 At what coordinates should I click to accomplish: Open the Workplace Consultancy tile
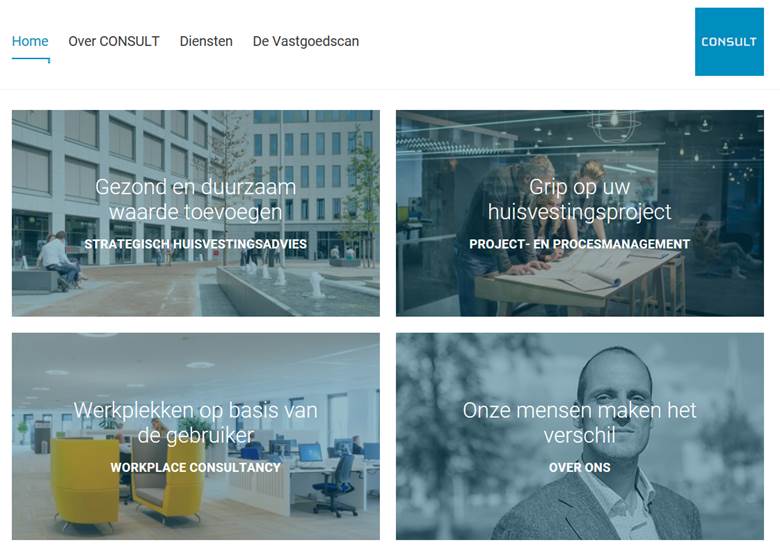tap(196, 437)
